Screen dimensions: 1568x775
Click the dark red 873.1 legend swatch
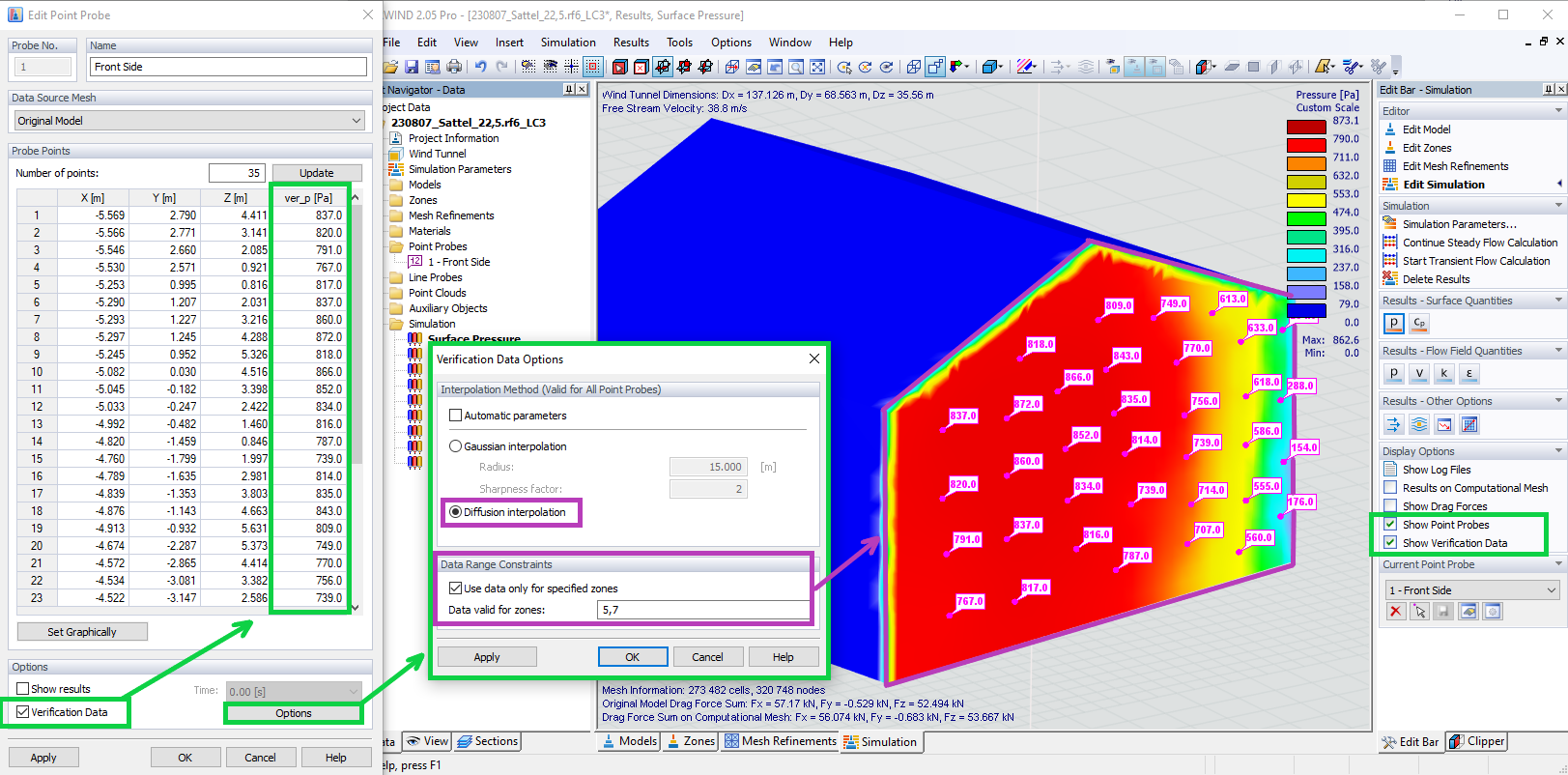(x=1306, y=127)
